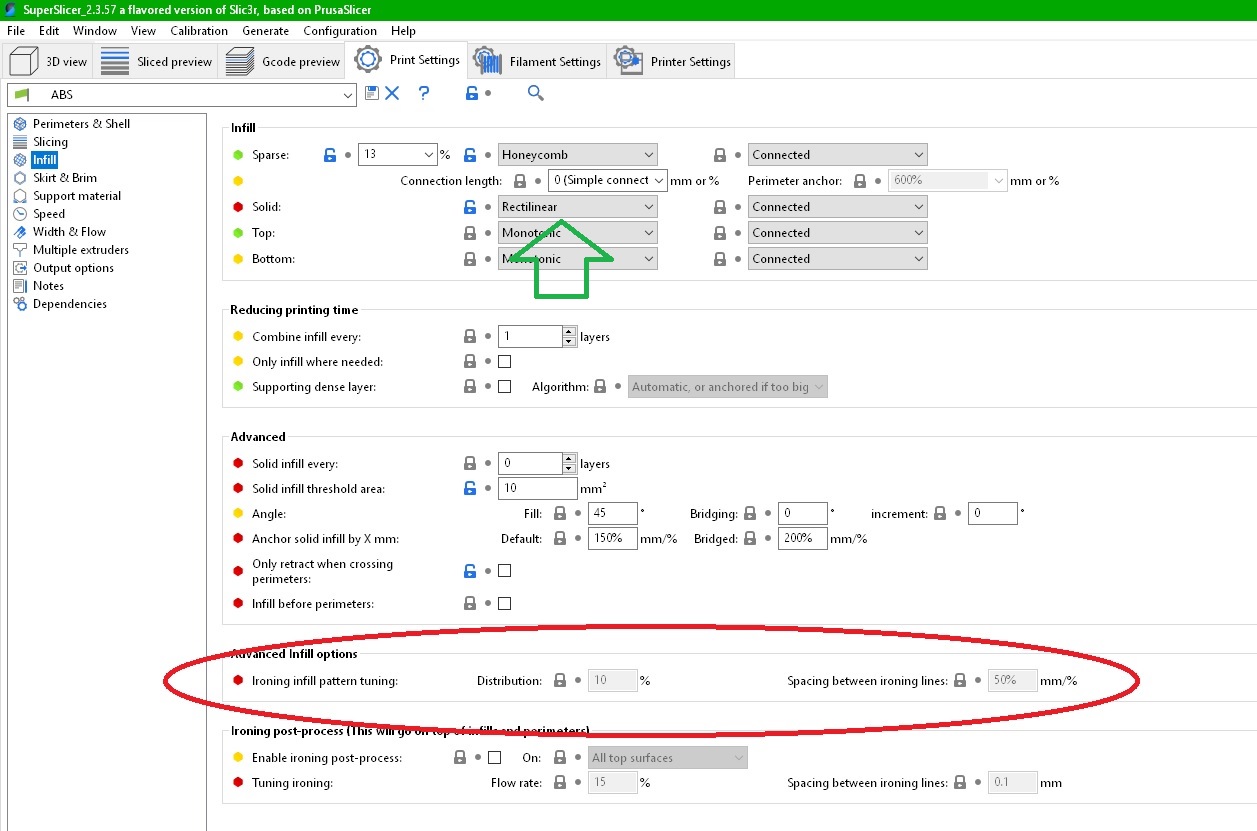Image resolution: width=1257 pixels, height=831 pixels.
Task: Click the lock icon for Top pattern
Action: (x=470, y=233)
